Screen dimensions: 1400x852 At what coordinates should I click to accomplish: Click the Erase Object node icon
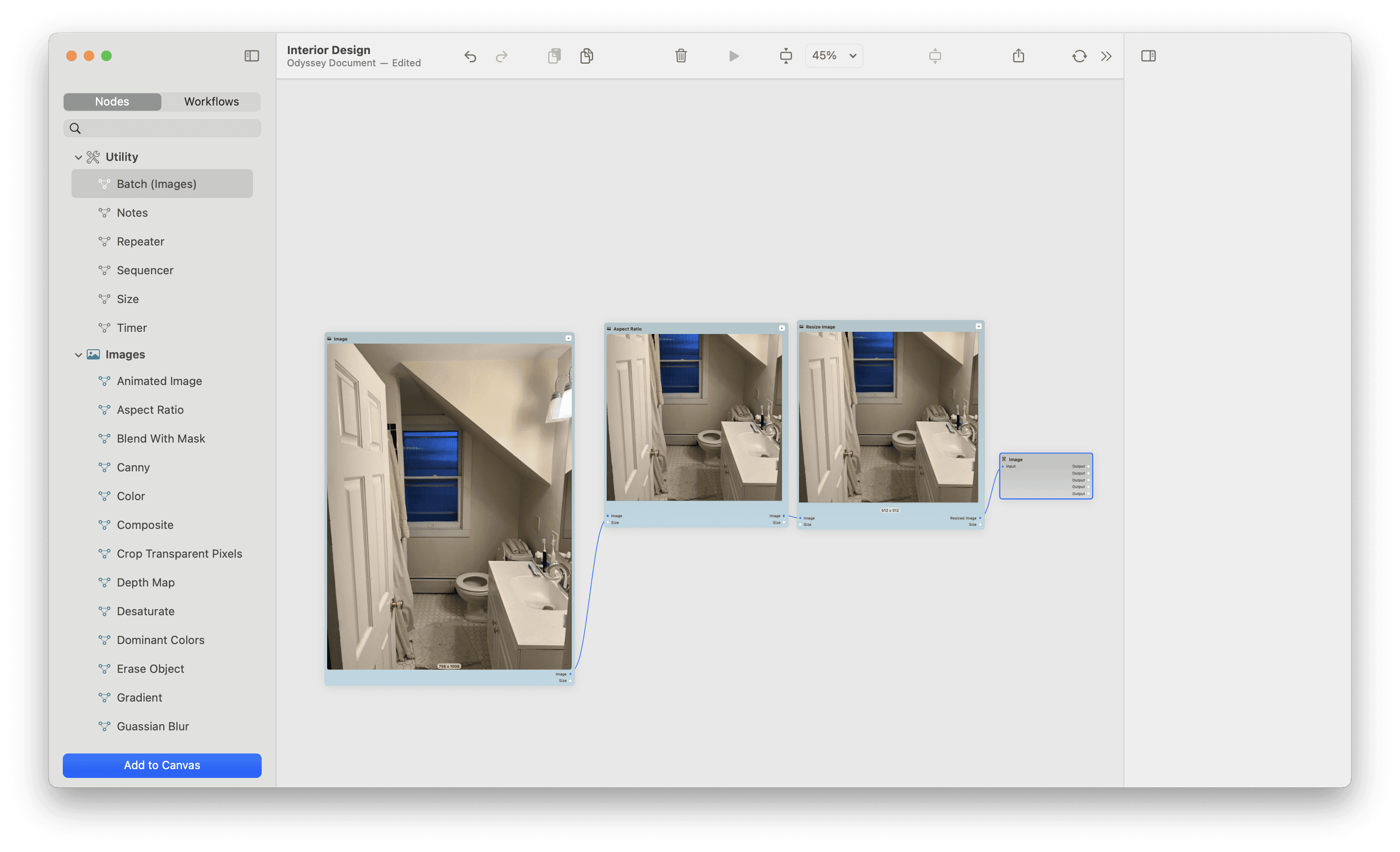(102, 668)
